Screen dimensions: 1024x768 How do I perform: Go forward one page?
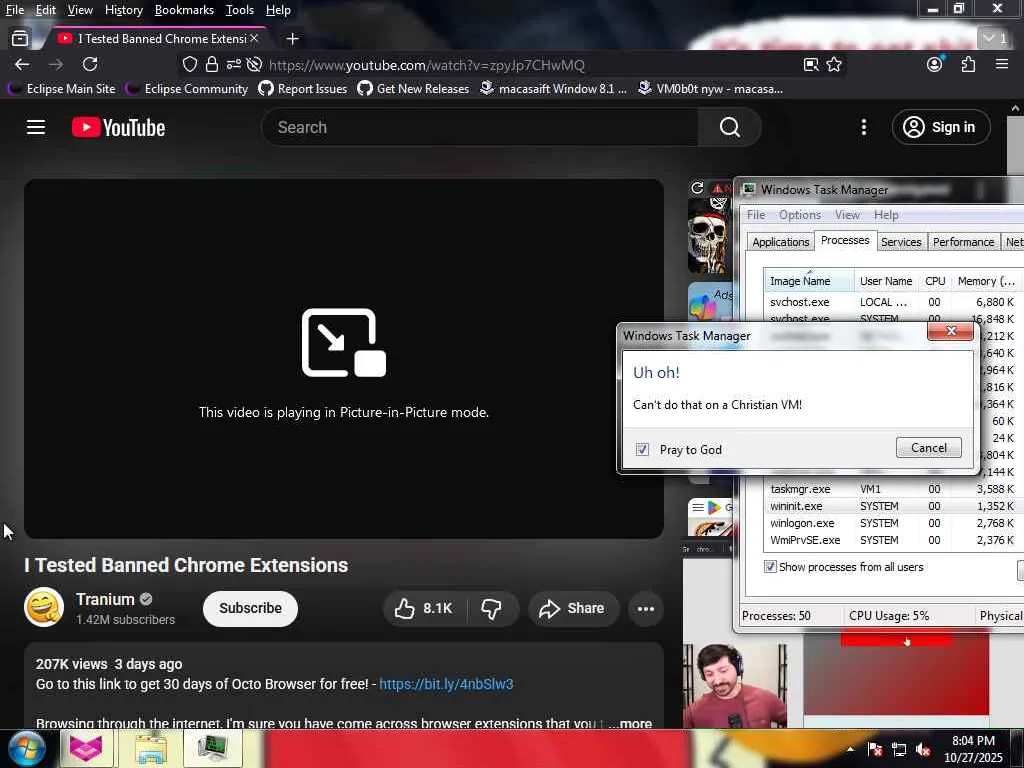(x=56, y=65)
